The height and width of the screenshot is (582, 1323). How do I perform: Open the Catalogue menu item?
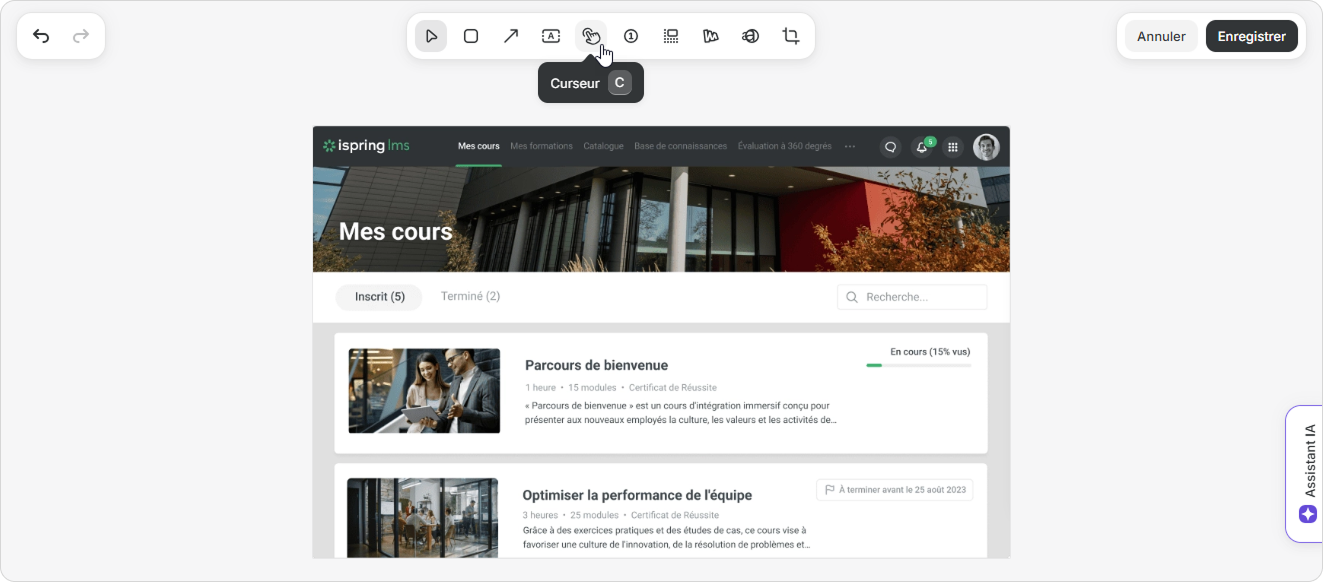(x=603, y=146)
